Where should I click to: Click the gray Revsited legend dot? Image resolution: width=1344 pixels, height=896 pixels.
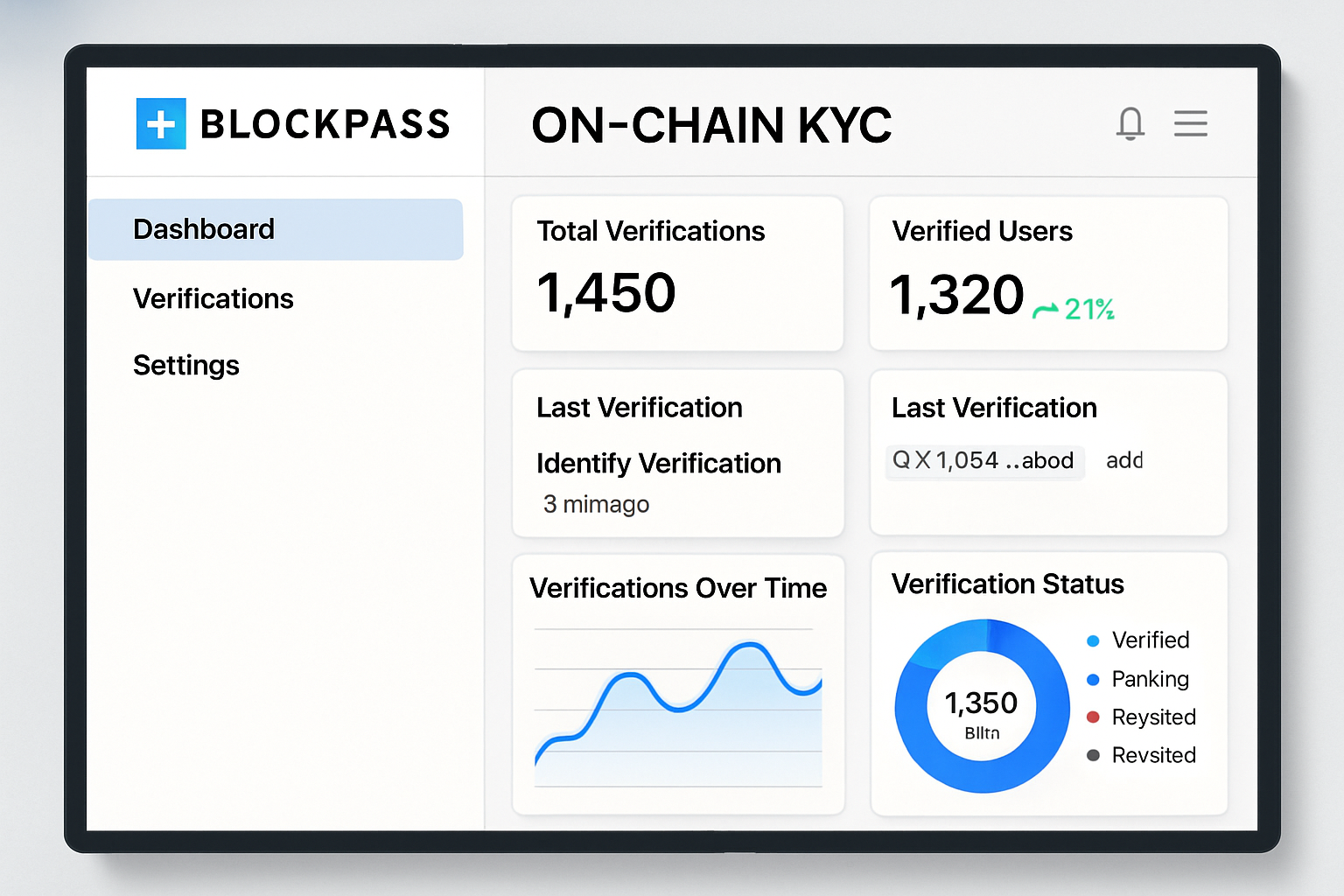coord(1093,755)
